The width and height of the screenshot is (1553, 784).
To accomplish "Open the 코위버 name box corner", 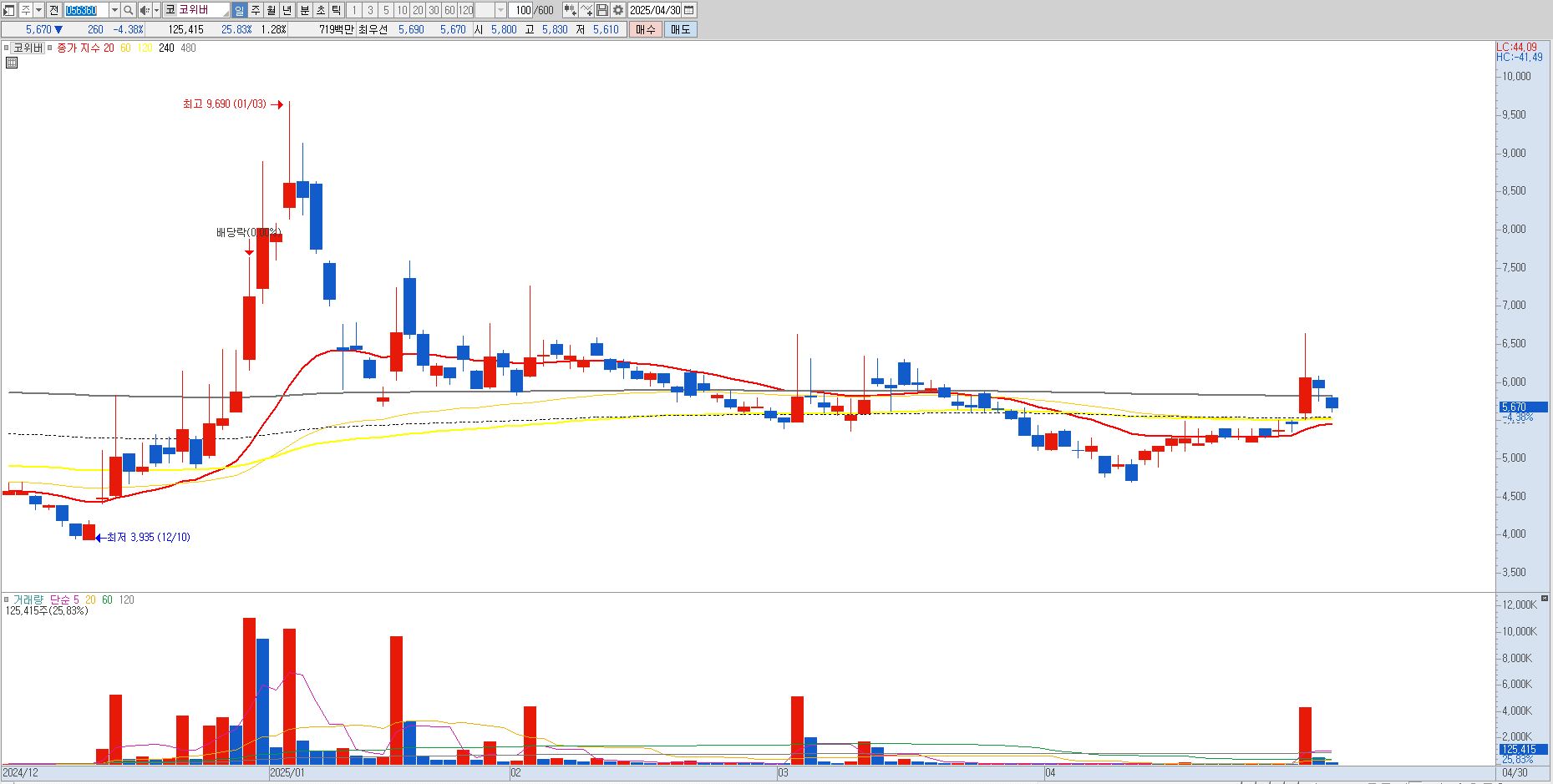I will pos(225,13).
